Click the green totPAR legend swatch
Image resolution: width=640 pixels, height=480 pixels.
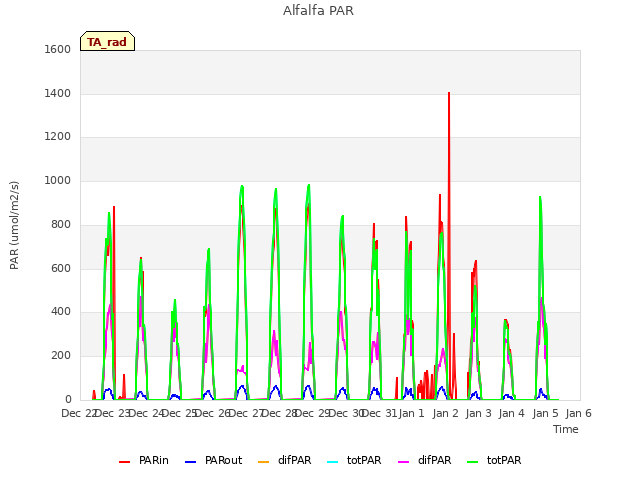472,462
